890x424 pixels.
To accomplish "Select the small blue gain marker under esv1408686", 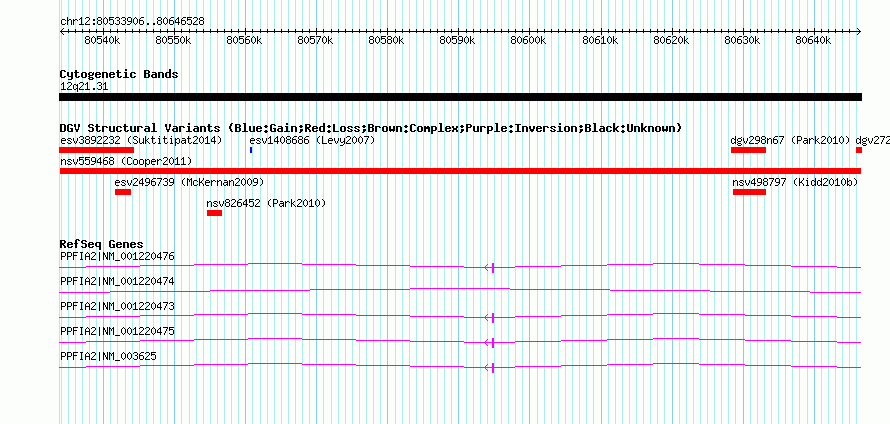I will [251, 150].
